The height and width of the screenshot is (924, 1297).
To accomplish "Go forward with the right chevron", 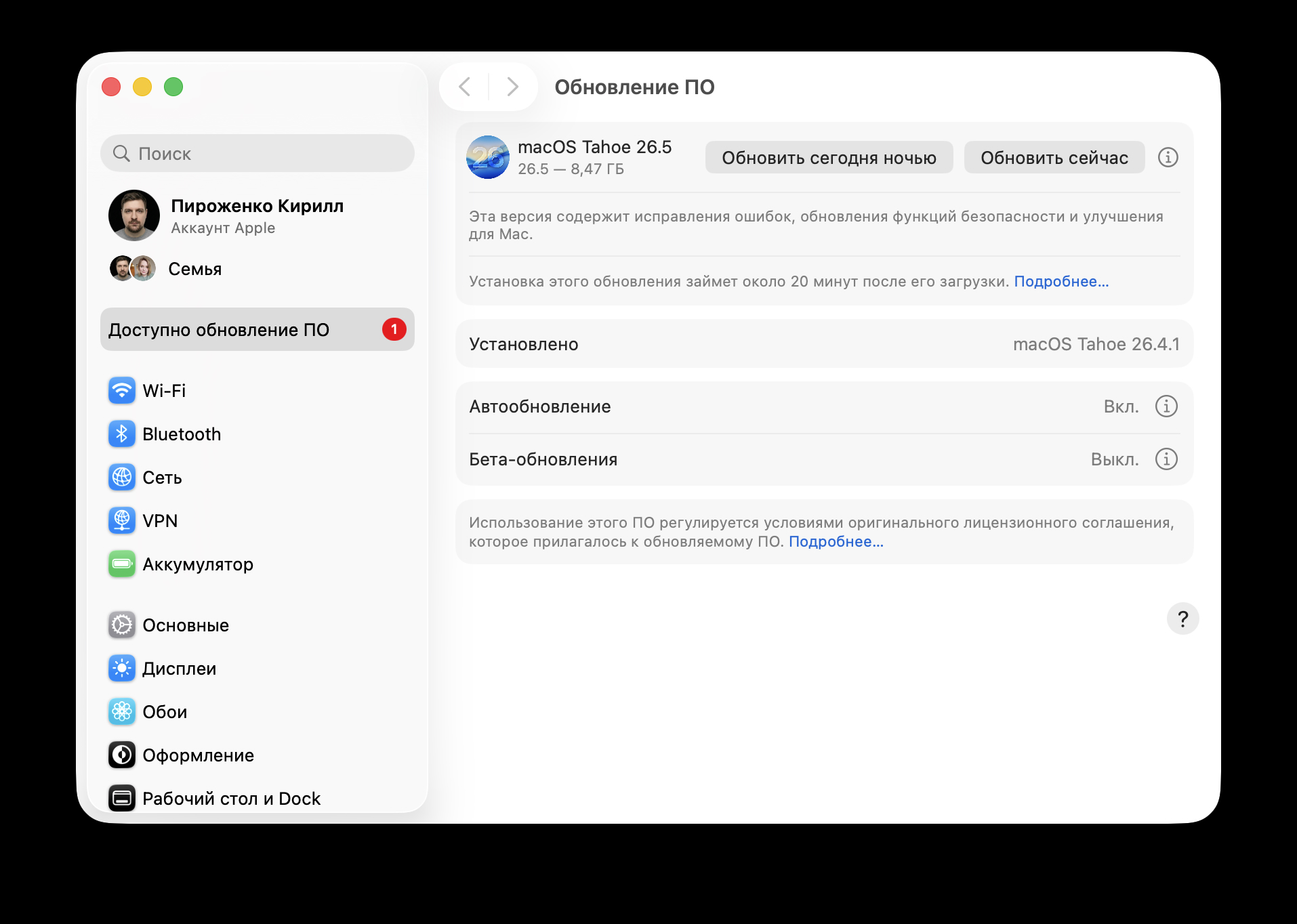I will point(513,87).
